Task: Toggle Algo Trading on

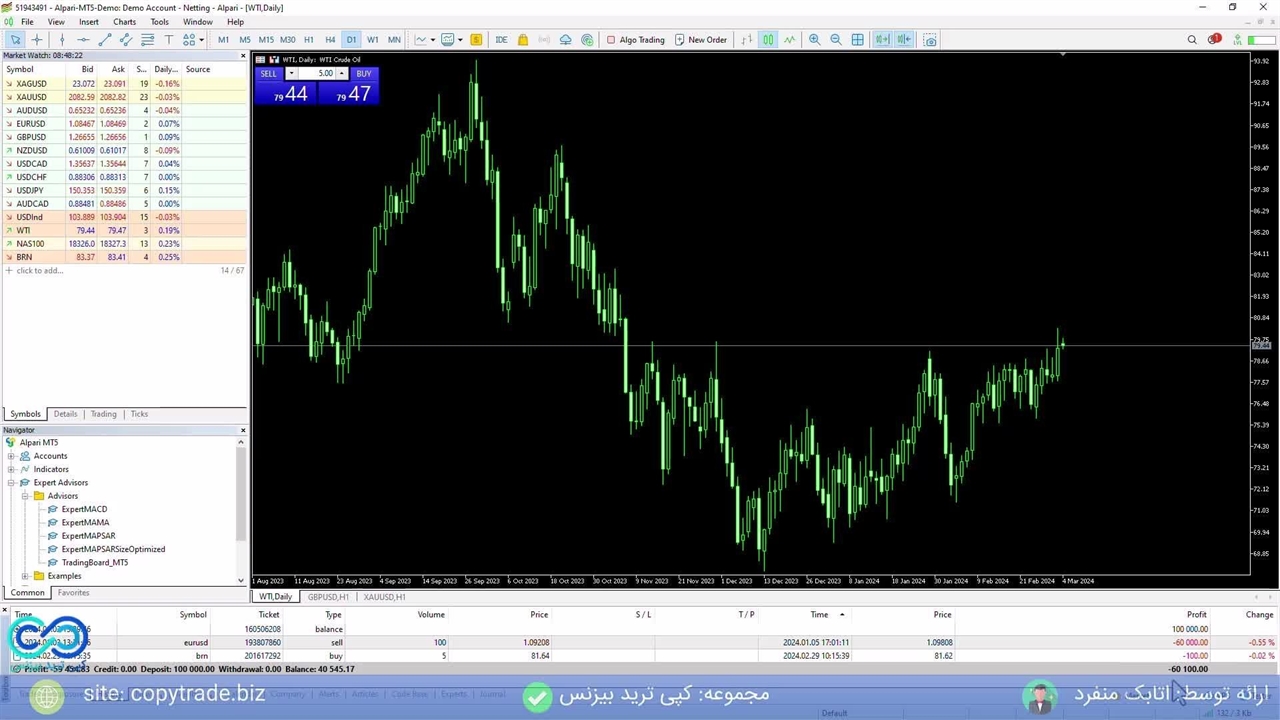Action: pos(634,40)
